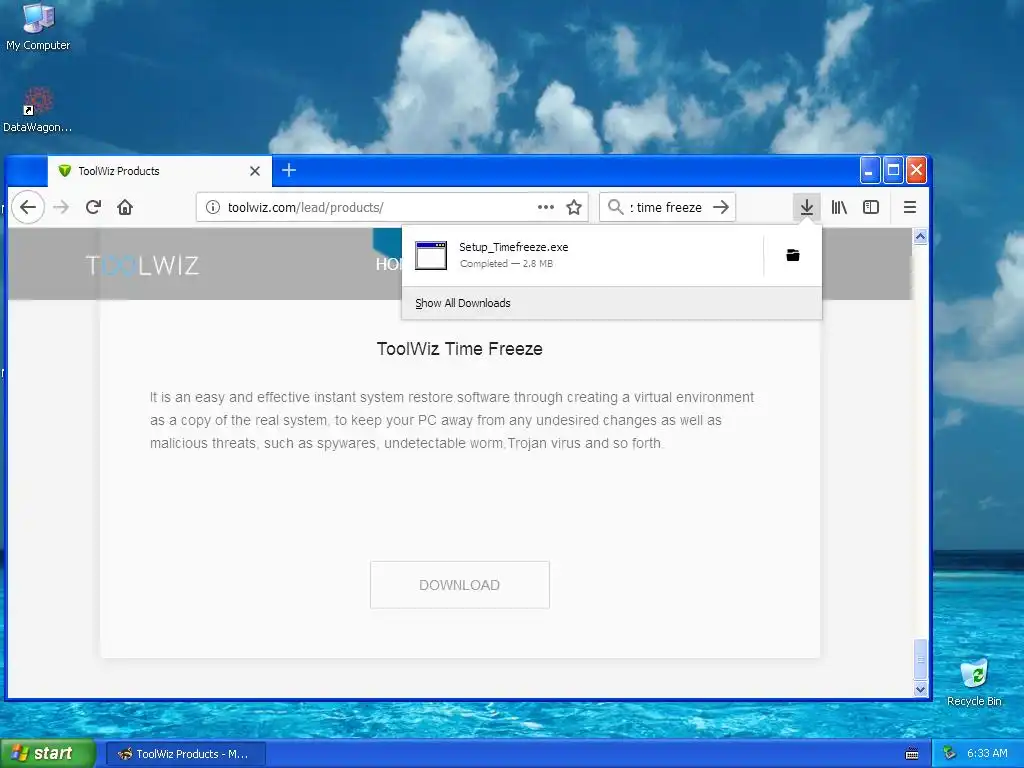Select the My Computer desktop icon
1024x768 pixels.
[x=38, y=27]
